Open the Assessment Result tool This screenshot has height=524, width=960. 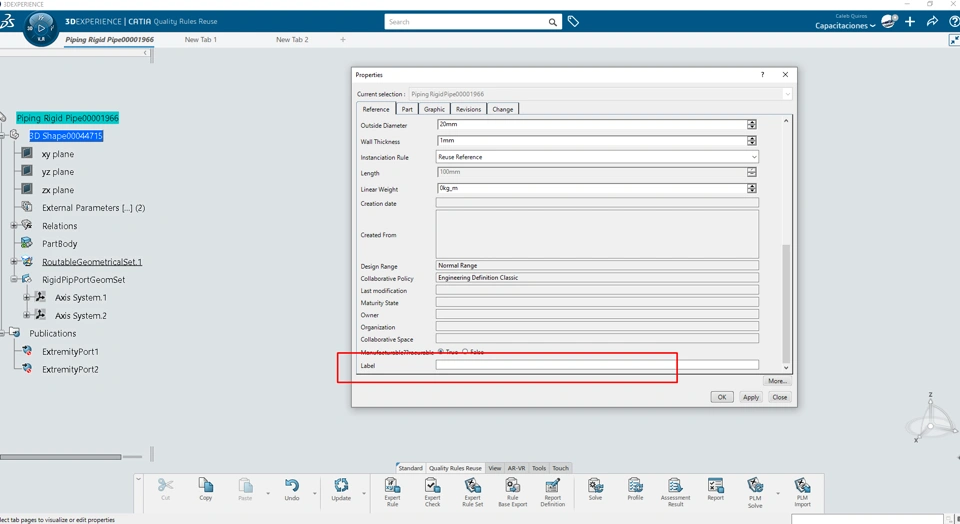(x=675, y=492)
